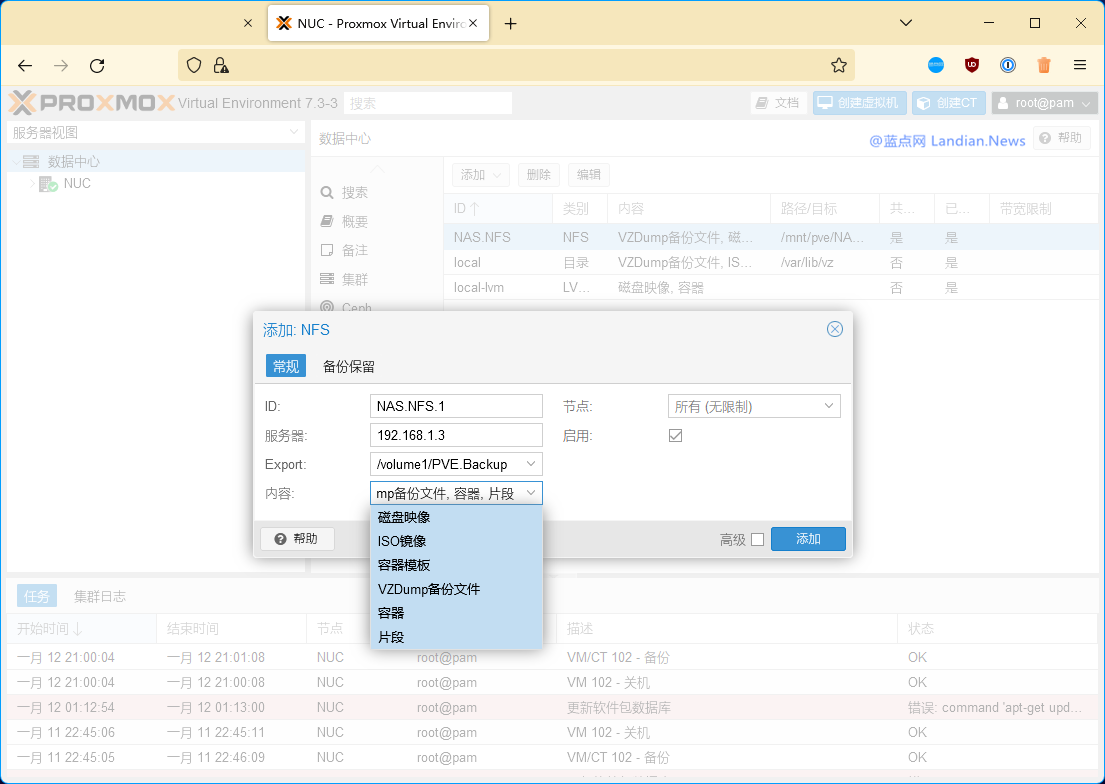Uncheck the 启用 checkbox in the dialog
This screenshot has width=1105, height=784.
click(676, 435)
